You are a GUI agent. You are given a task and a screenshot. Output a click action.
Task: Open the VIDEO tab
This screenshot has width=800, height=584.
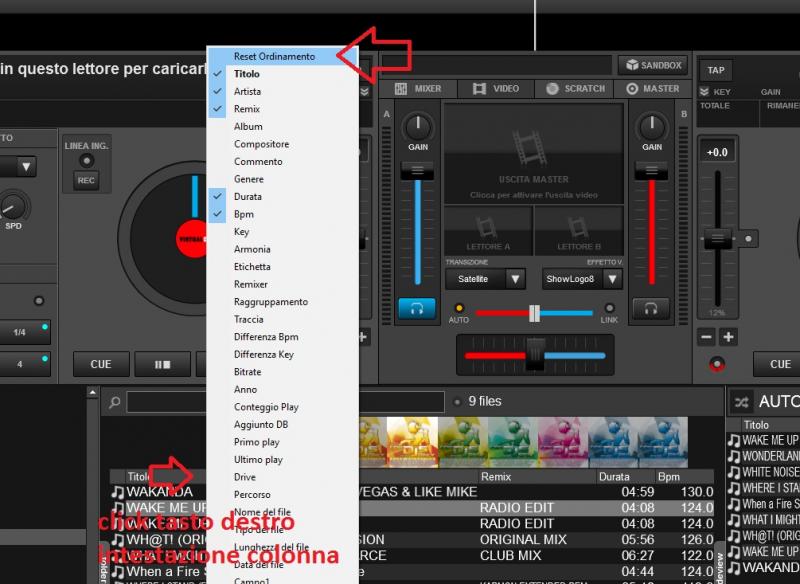click(x=495, y=89)
